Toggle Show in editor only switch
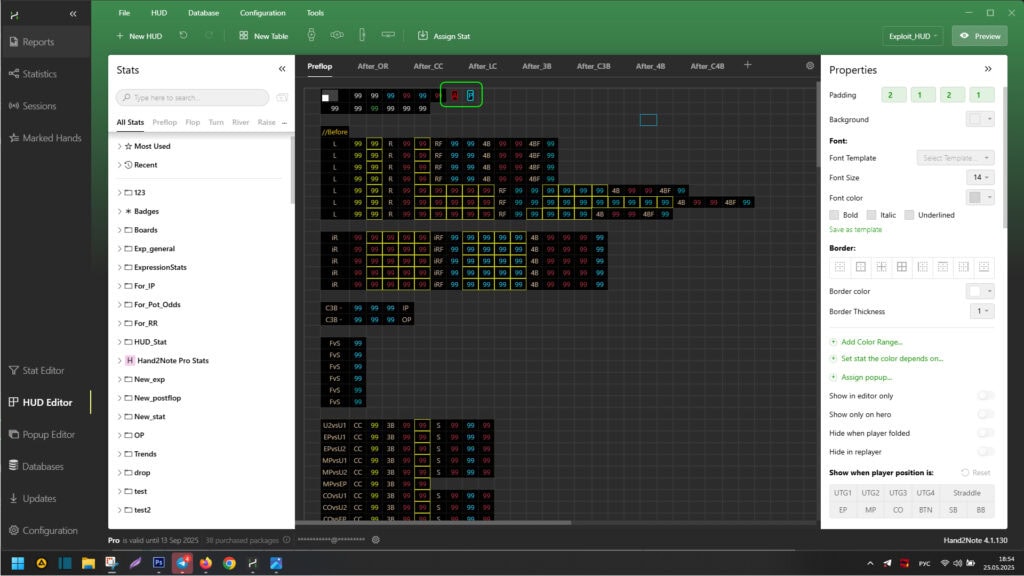The image size is (1024, 576). pyautogui.click(x=985, y=396)
